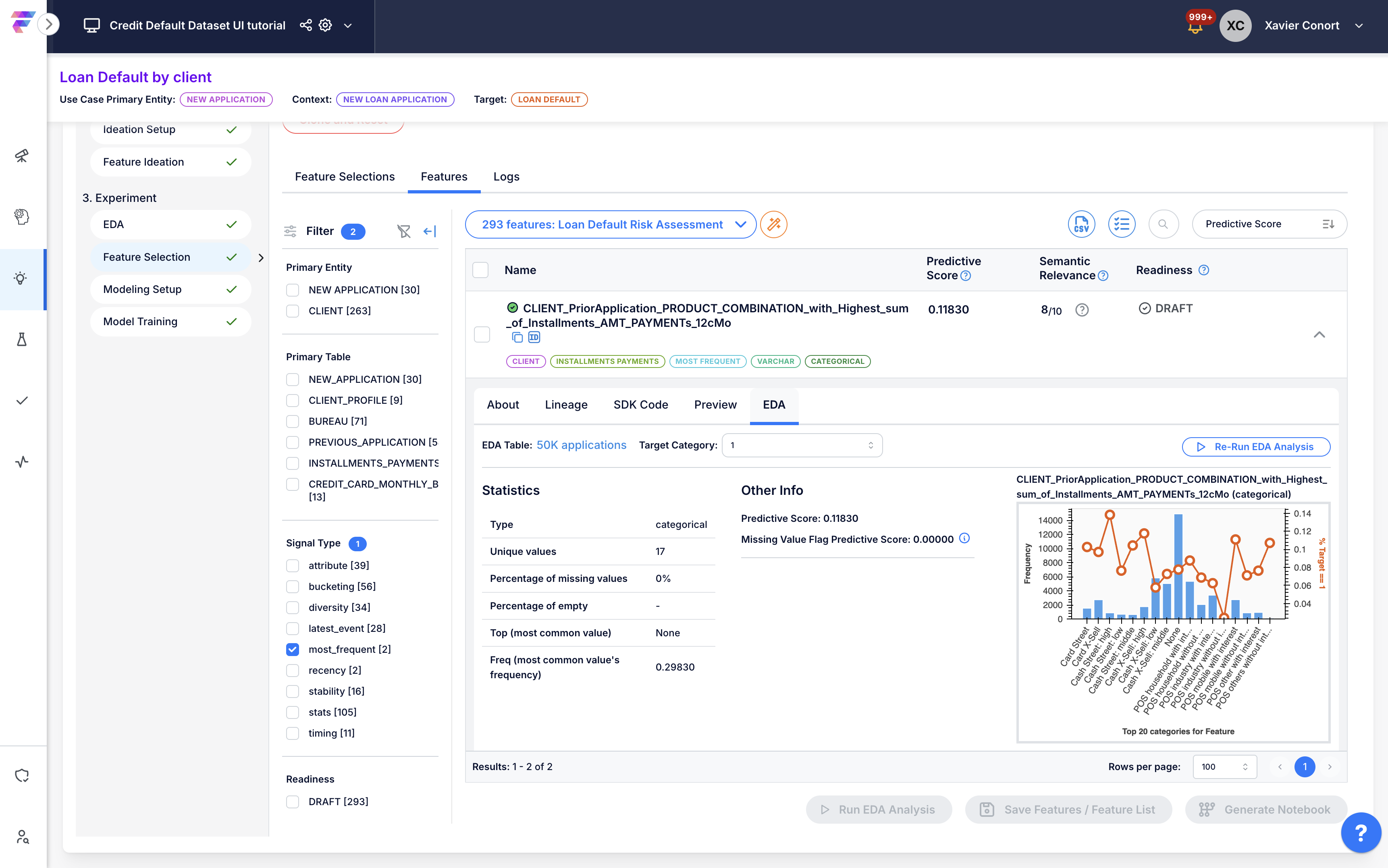Open the Logs tab
Viewport: 1388px width, 868px height.
pyautogui.click(x=506, y=177)
